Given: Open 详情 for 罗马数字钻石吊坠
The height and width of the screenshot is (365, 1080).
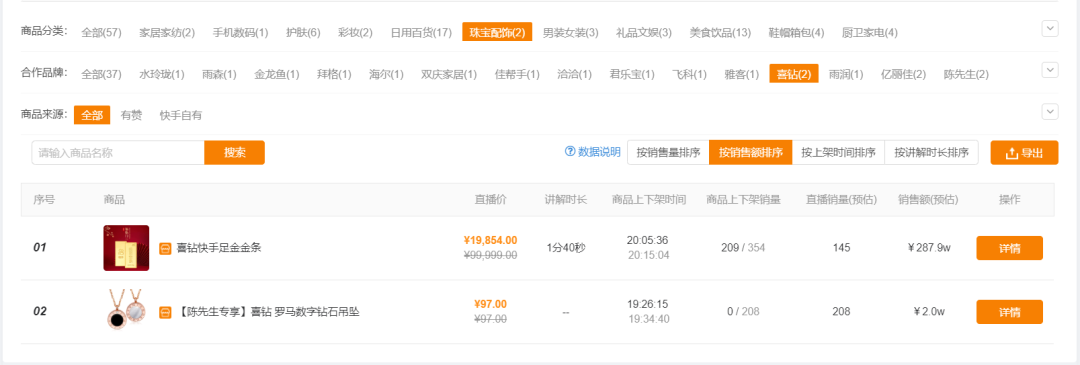Looking at the screenshot, I should click(x=1009, y=312).
